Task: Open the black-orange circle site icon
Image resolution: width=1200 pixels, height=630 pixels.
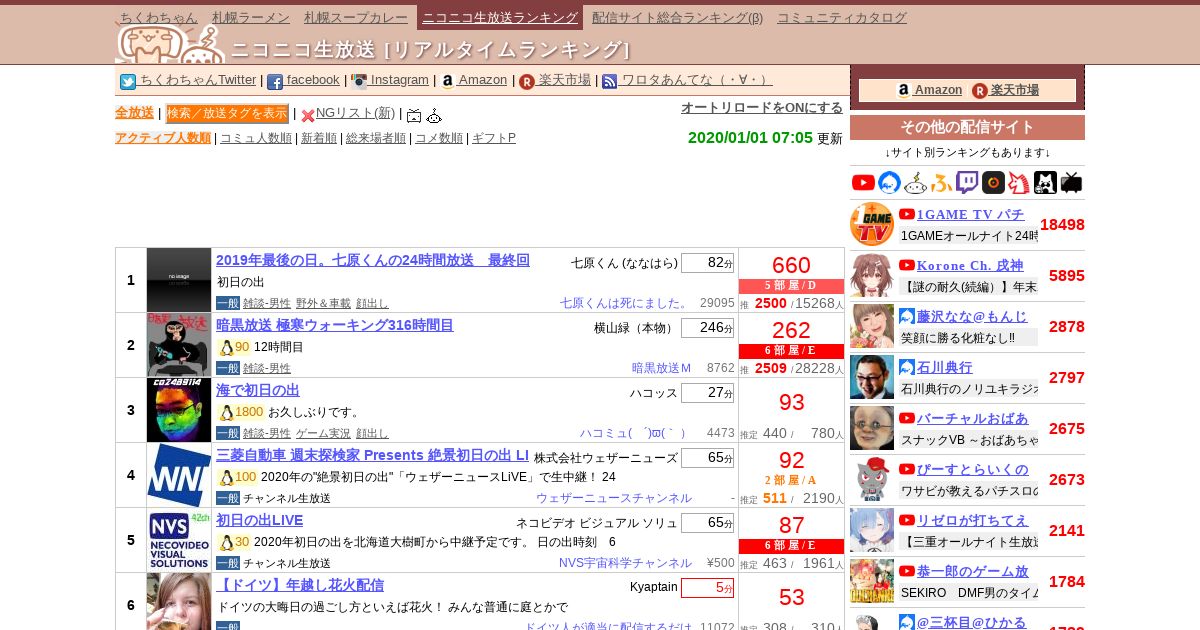Action: (x=993, y=182)
